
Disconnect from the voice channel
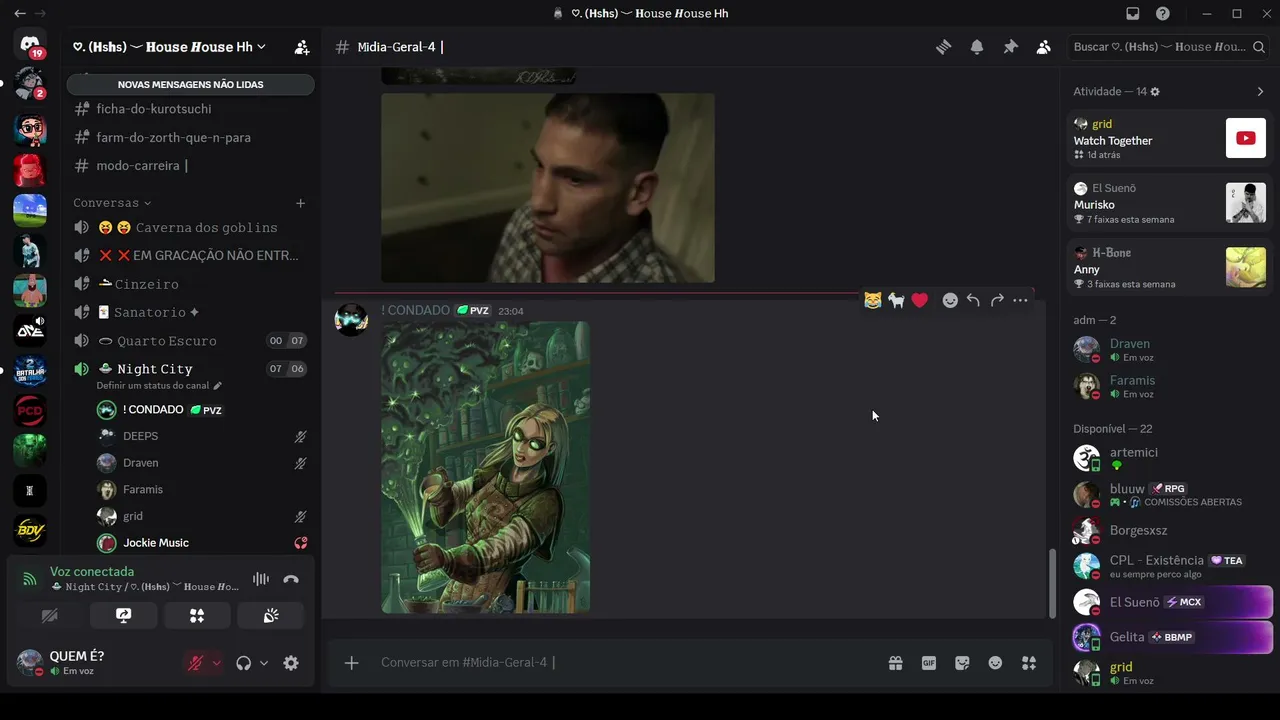tap(291, 579)
